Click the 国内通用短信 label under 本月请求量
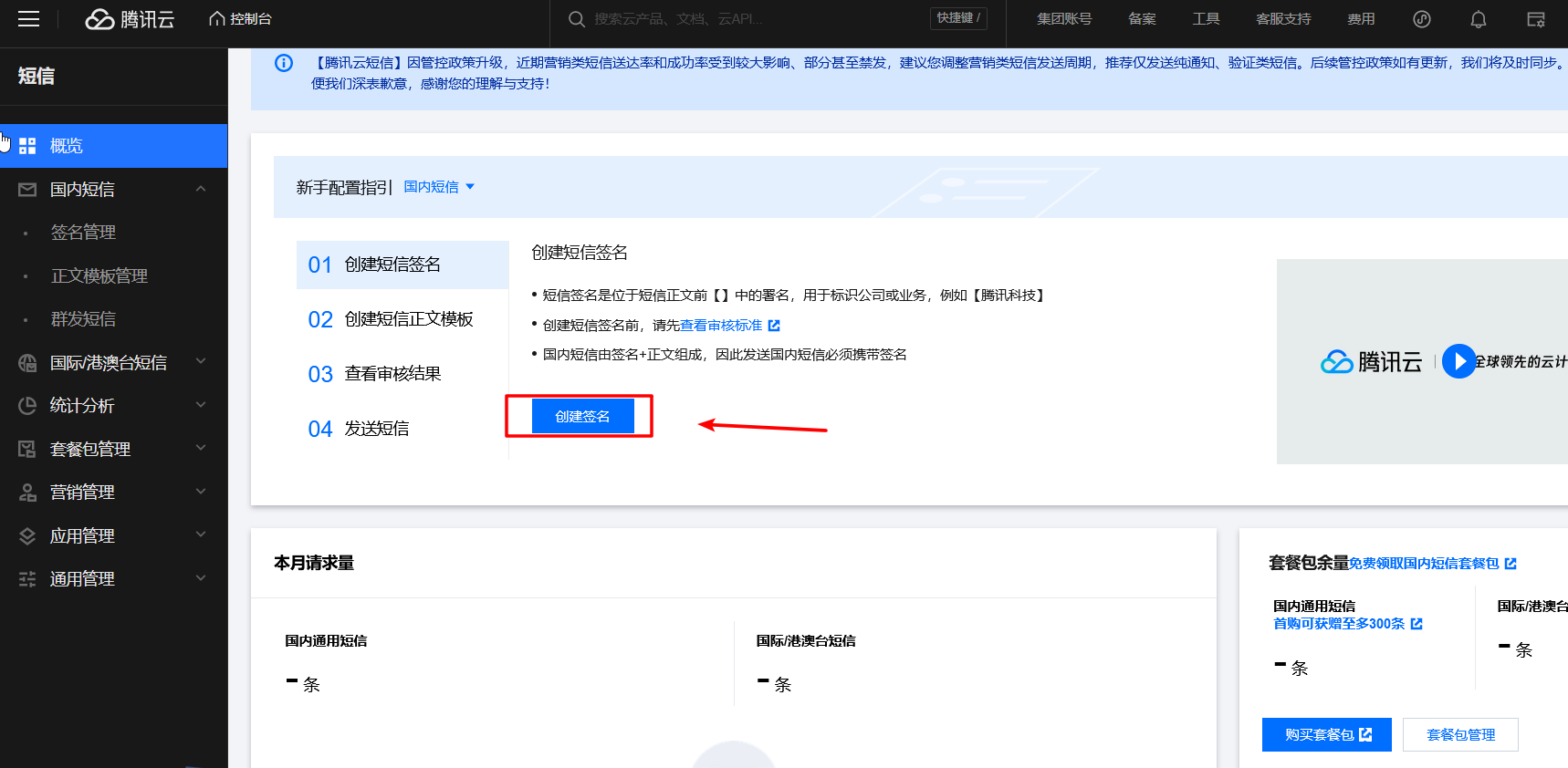Viewport: 1568px width, 768px height. click(326, 641)
